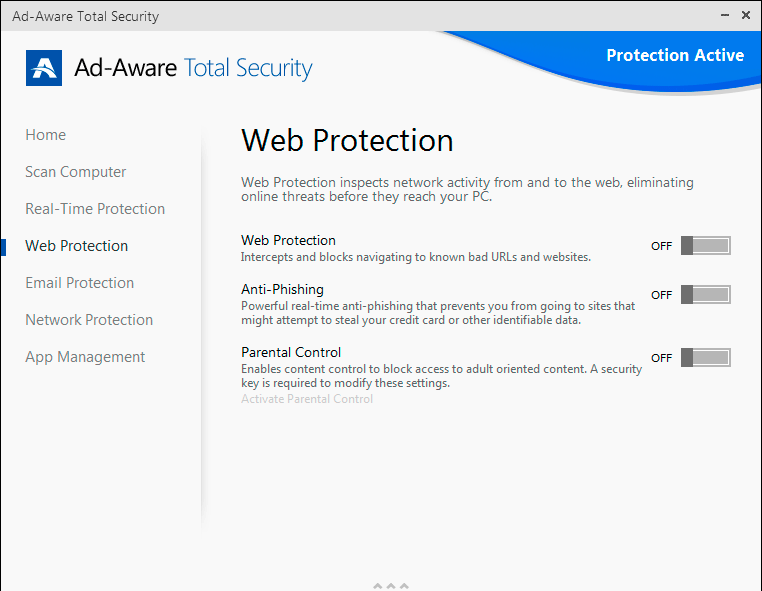Click the Ad-Aware Total Security brand title
The height and width of the screenshot is (591, 762).
coord(193,68)
